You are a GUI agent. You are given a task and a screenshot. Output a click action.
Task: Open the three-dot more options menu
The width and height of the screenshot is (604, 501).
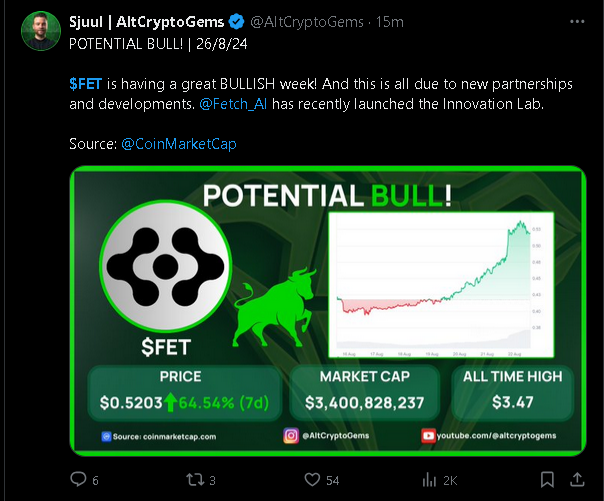click(x=575, y=21)
